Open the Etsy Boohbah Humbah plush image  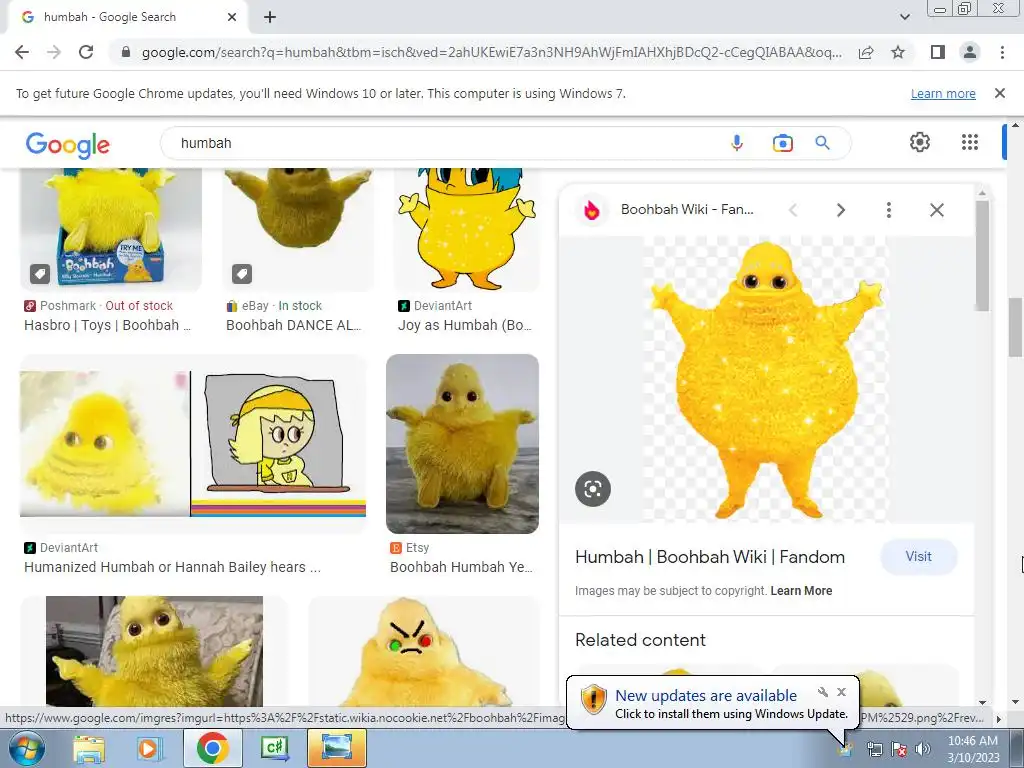tap(462, 444)
